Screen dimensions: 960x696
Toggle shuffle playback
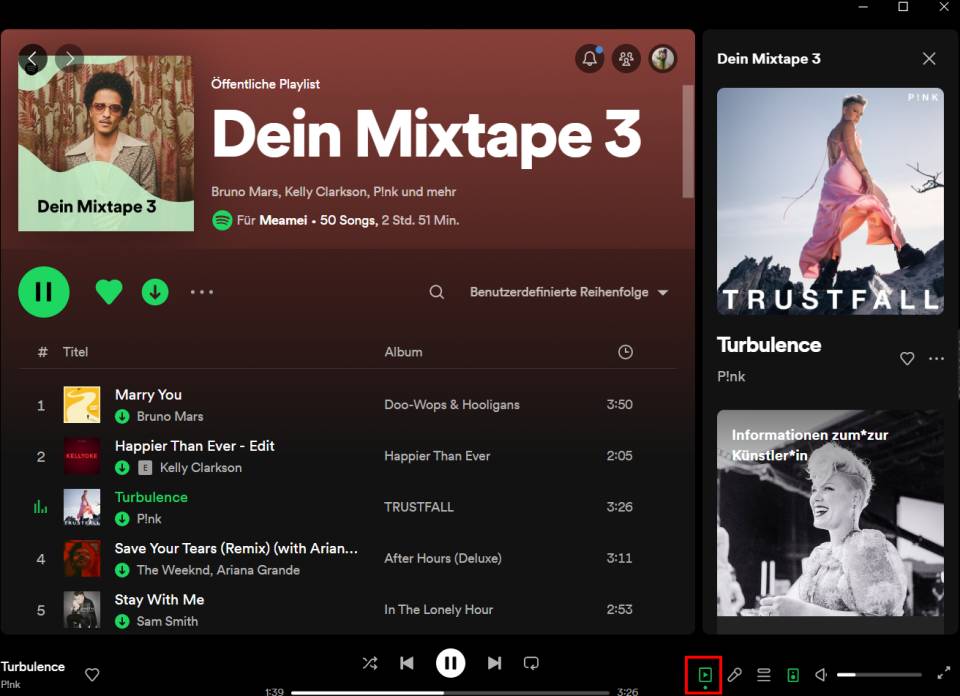point(369,663)
